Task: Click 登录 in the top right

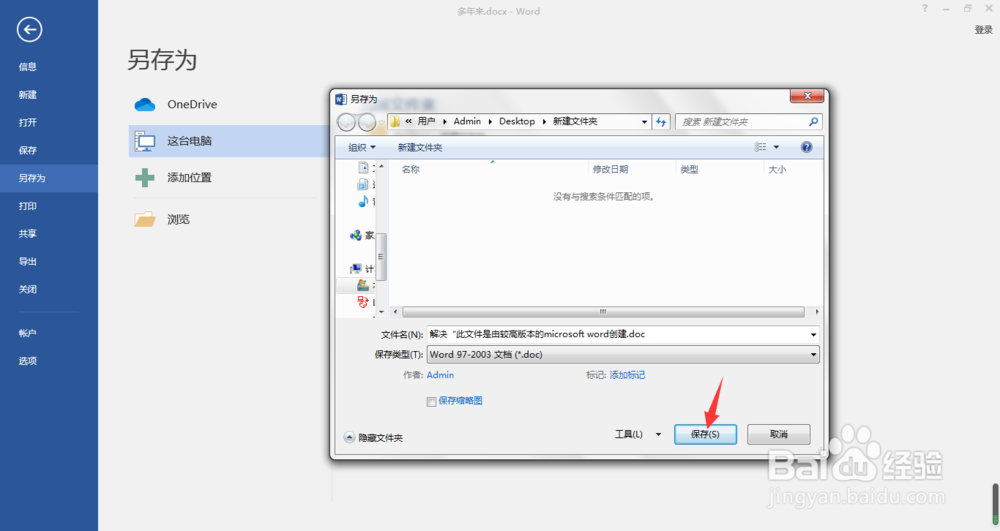Action: (x=983, y=29)
